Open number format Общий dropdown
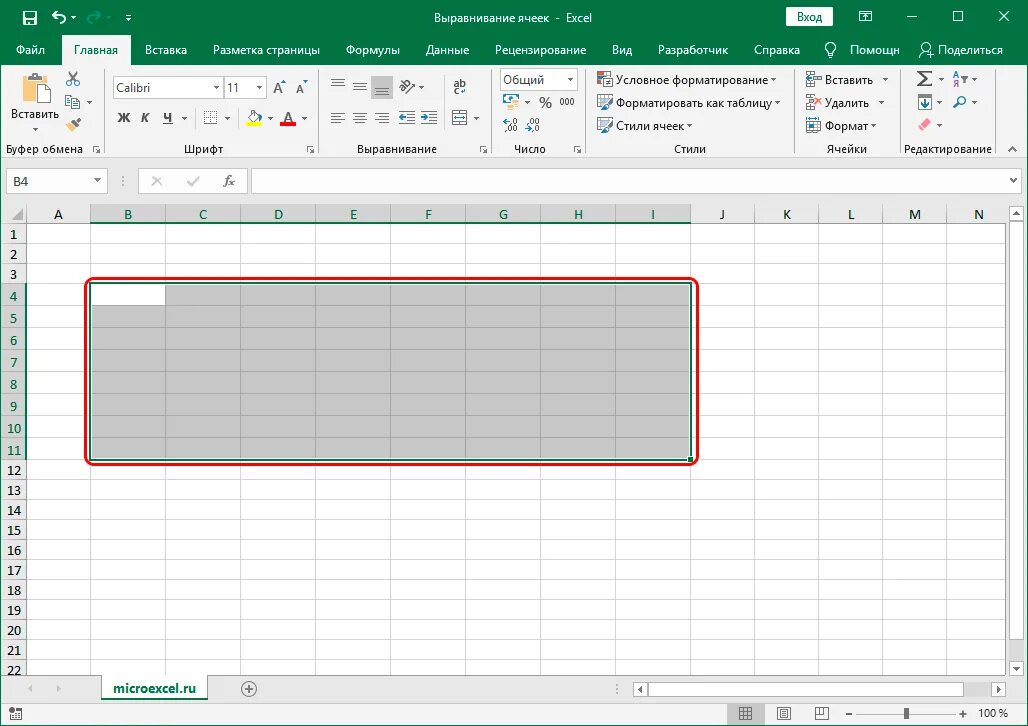The width and height of the screenshot is (1028, 726). [570, 79]
